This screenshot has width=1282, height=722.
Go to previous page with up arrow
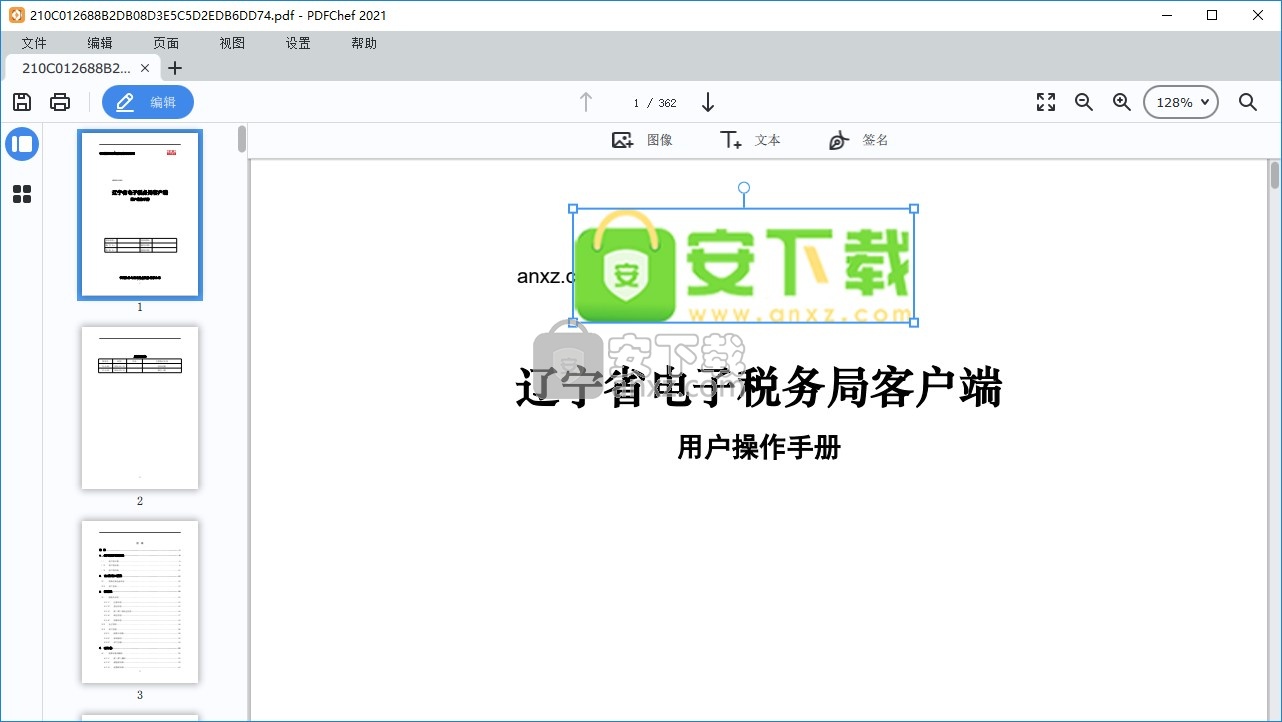pyautogui.click(x=586, y=102)
